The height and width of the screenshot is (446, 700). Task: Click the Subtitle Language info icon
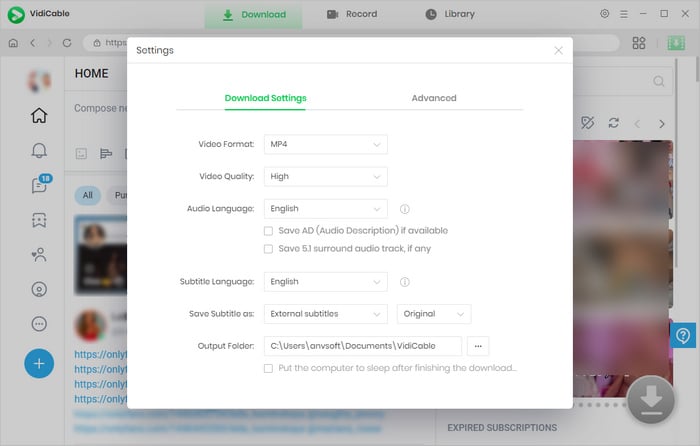click(404, 282)
